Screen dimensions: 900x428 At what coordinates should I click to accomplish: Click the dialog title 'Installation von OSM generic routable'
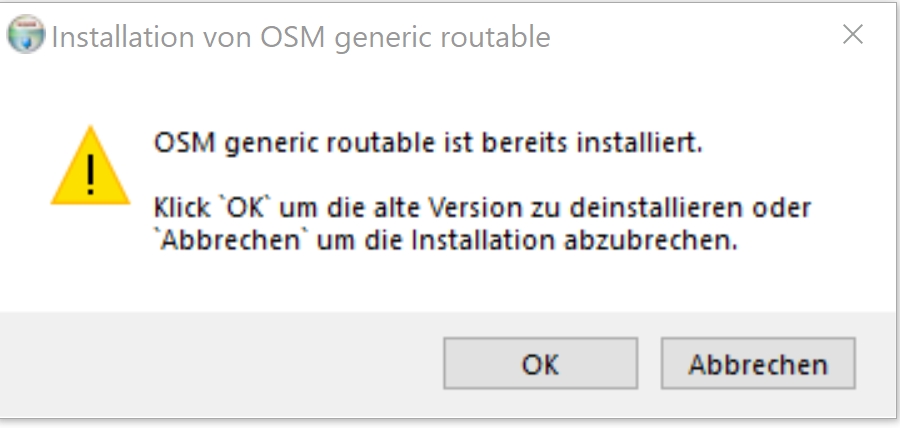pos(300,38)
